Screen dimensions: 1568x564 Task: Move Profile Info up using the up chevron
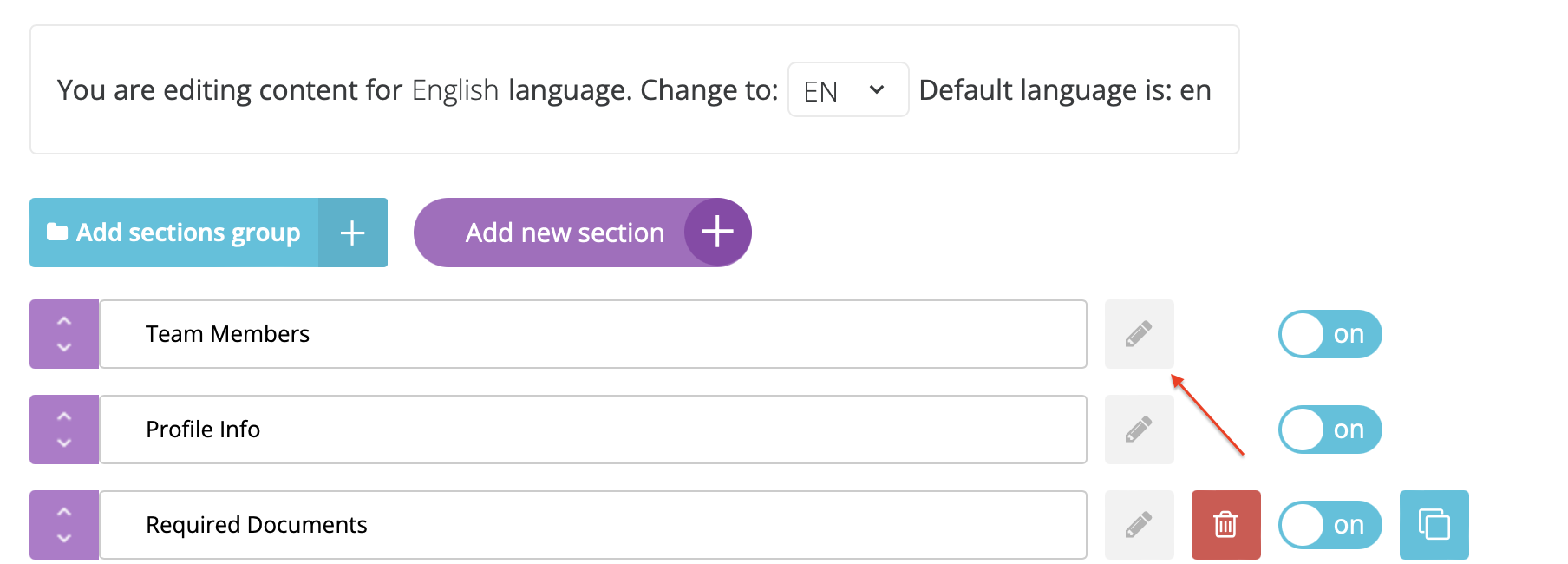coord(64,416)
